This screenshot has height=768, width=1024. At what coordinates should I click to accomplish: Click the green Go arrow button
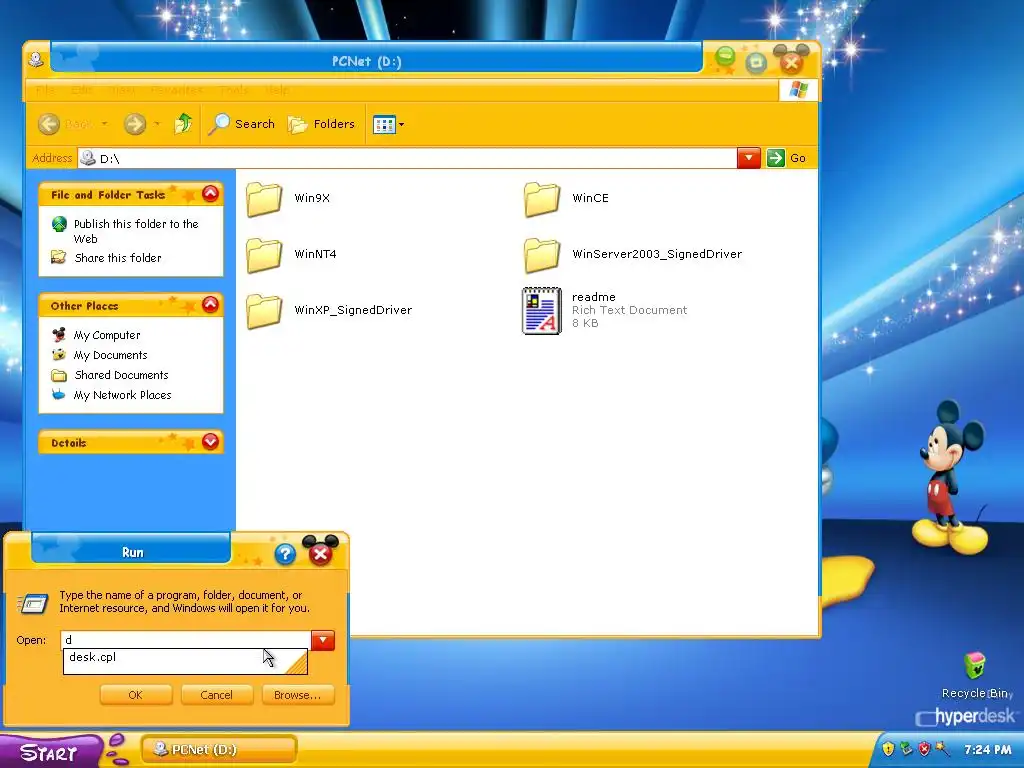tap(775, 158)
